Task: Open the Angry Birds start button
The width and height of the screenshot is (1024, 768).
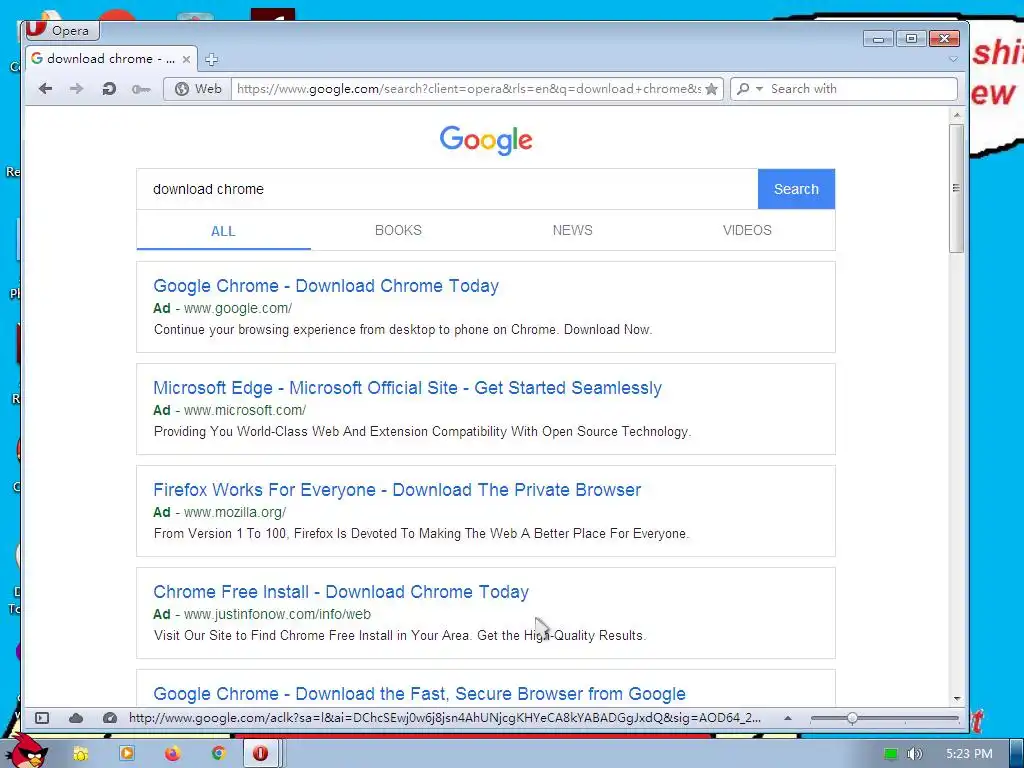Action: coord(26,751)
